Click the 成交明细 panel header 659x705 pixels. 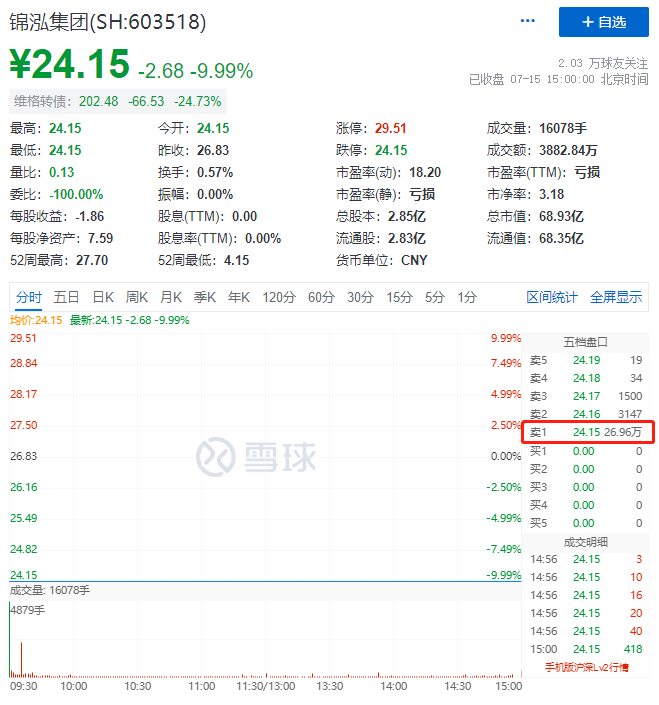(x=585, y=542)
